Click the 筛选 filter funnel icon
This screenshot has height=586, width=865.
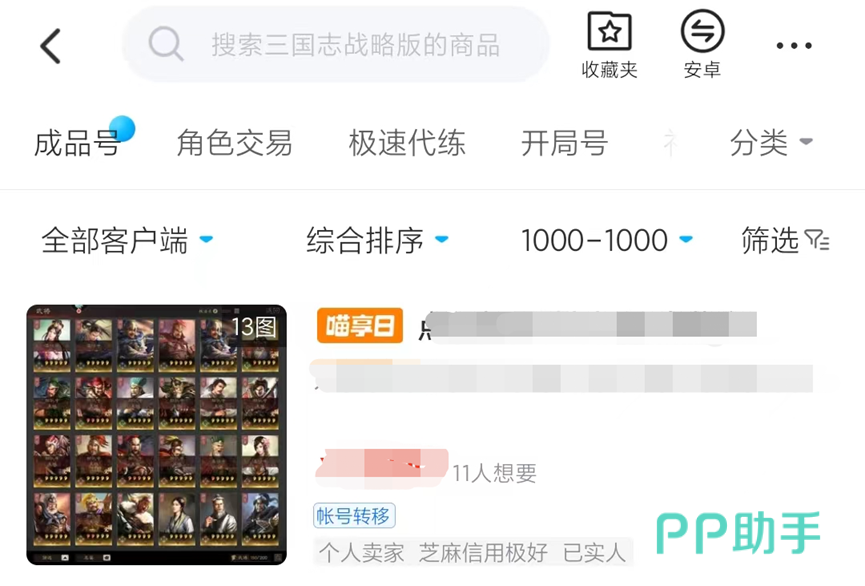click(x=816, y=239)
